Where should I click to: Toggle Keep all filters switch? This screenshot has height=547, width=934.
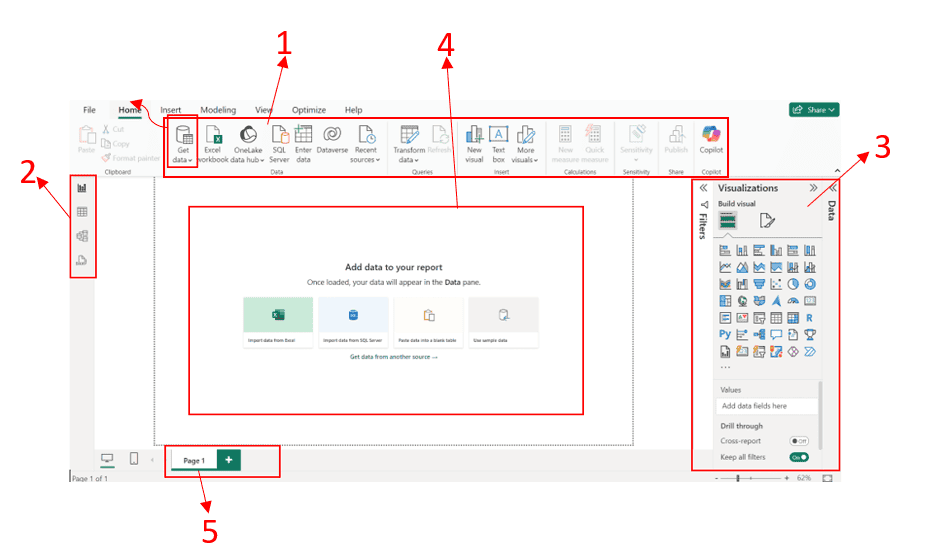click(x=799, y=457)
